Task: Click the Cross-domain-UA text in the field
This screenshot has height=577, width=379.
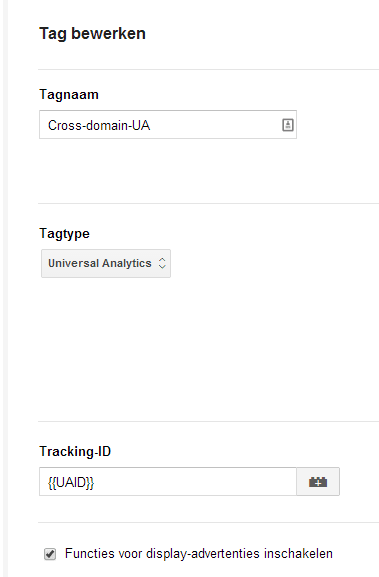Action: click(x=99, y=125)
